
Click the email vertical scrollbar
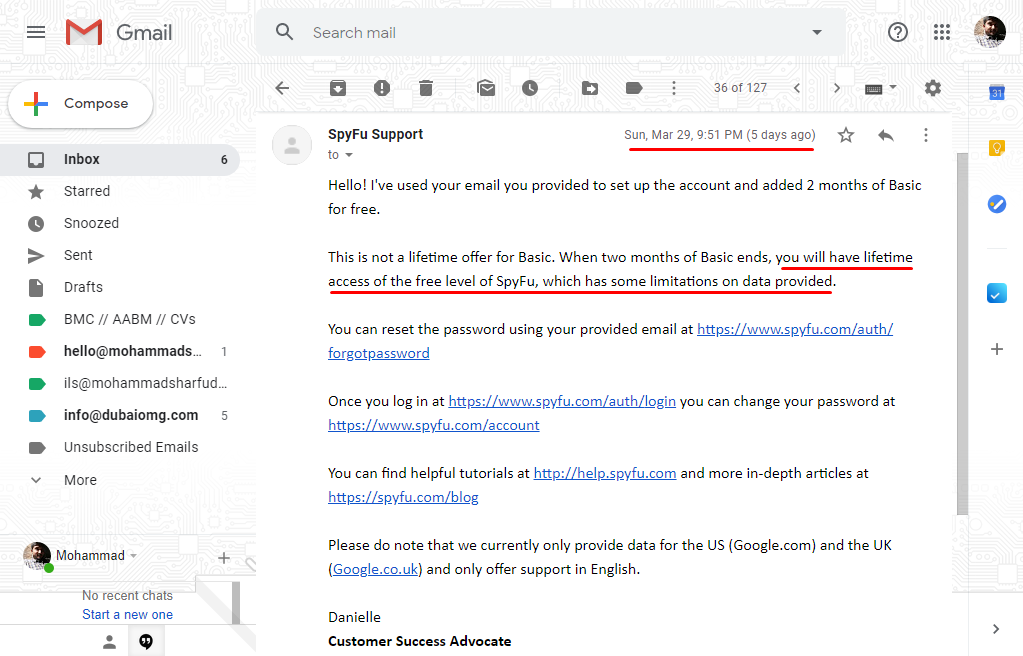962,333
